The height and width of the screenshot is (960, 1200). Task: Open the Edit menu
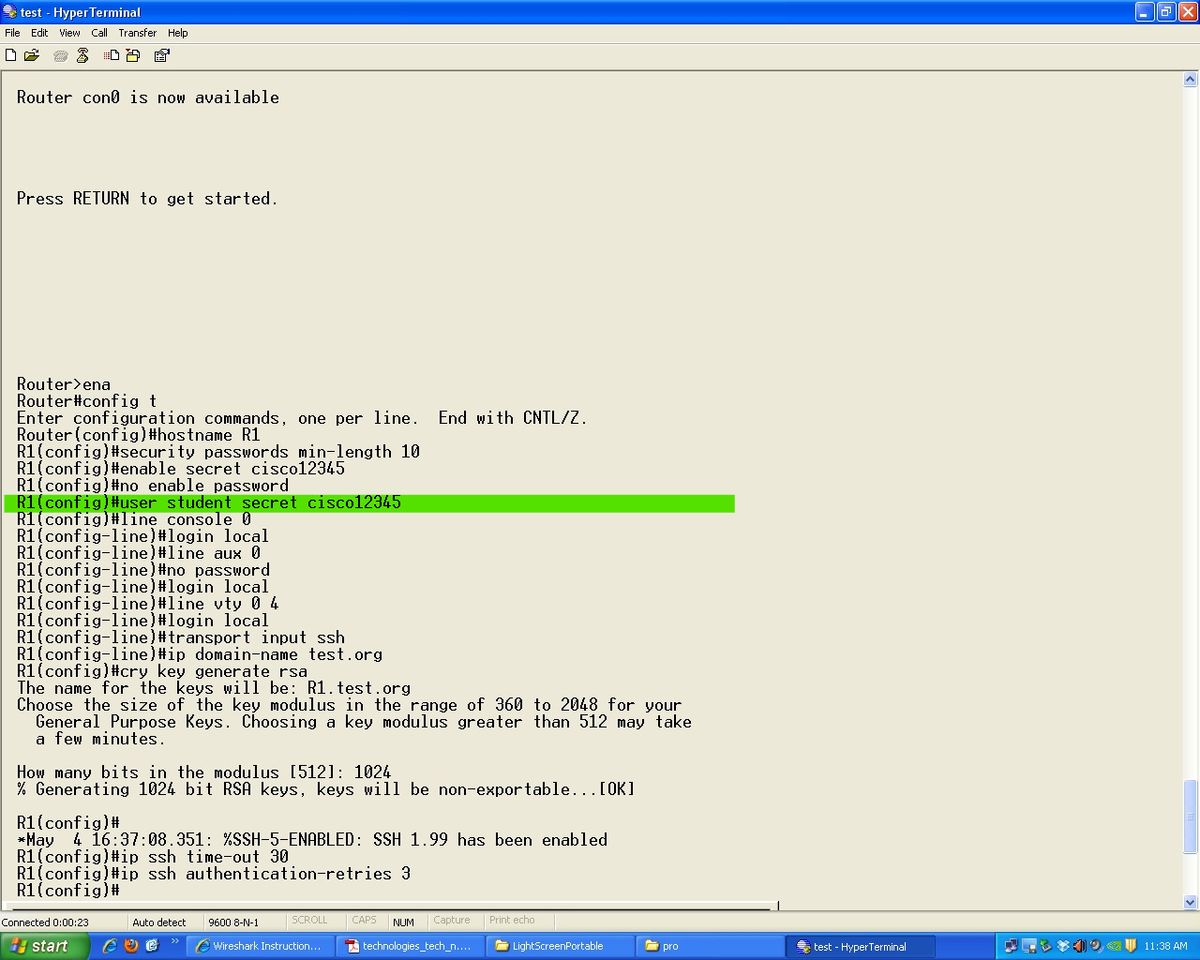pyautogui.click(x=39, y=32)
